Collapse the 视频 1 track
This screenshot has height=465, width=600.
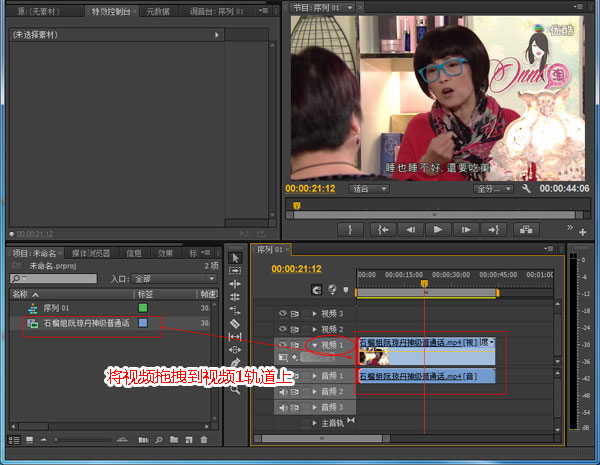tap(315, 345)
